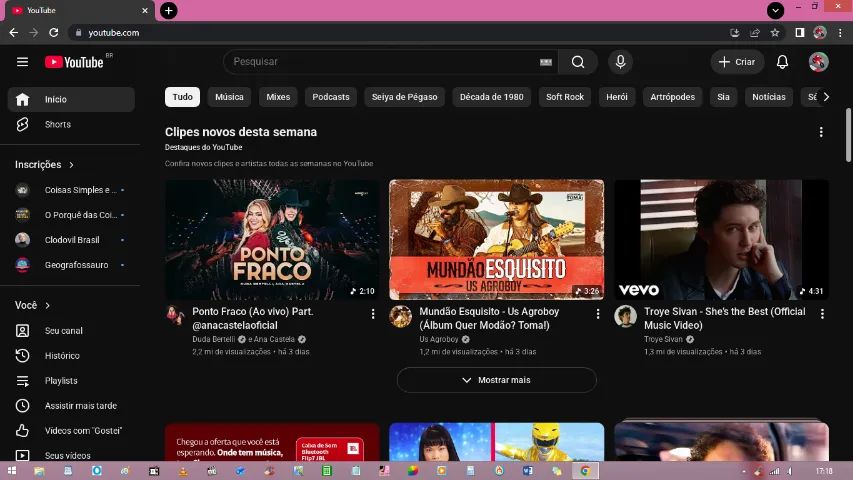The height and width of the screenshot is (480, 853).
Task: Expand with Mostrar mais button
Action: click(497, 380)
